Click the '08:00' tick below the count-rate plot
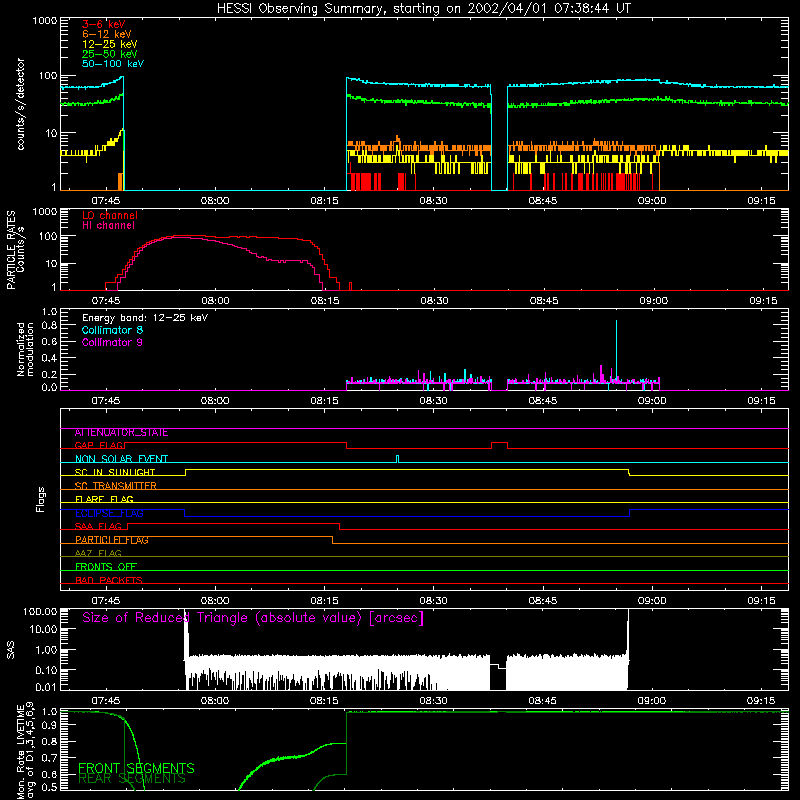The height and width of the screenshot is (800, 800). (215, 201)
